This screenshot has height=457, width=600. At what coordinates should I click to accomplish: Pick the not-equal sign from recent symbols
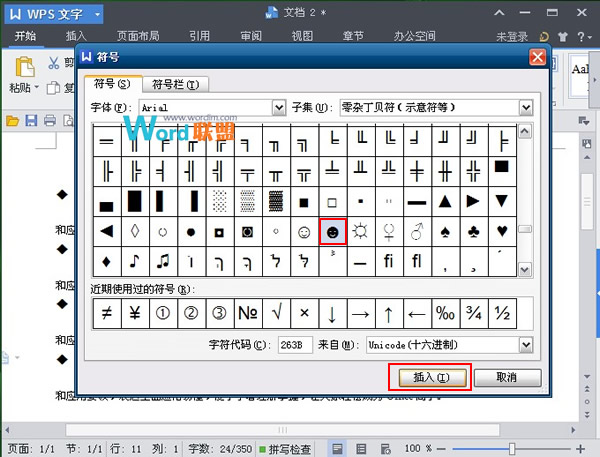(x=105, y=312)
